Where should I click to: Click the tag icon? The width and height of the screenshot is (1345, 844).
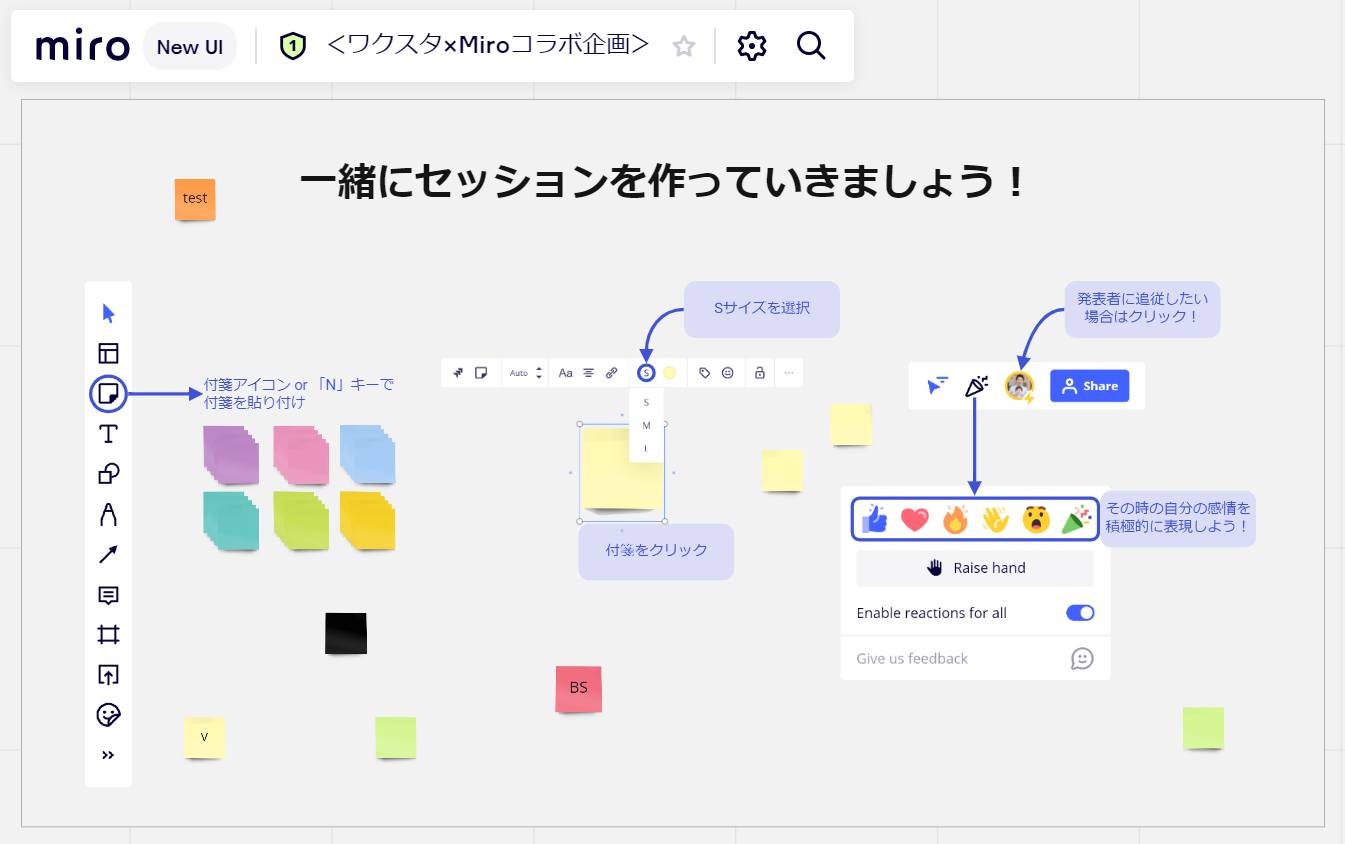click(705, 373)
